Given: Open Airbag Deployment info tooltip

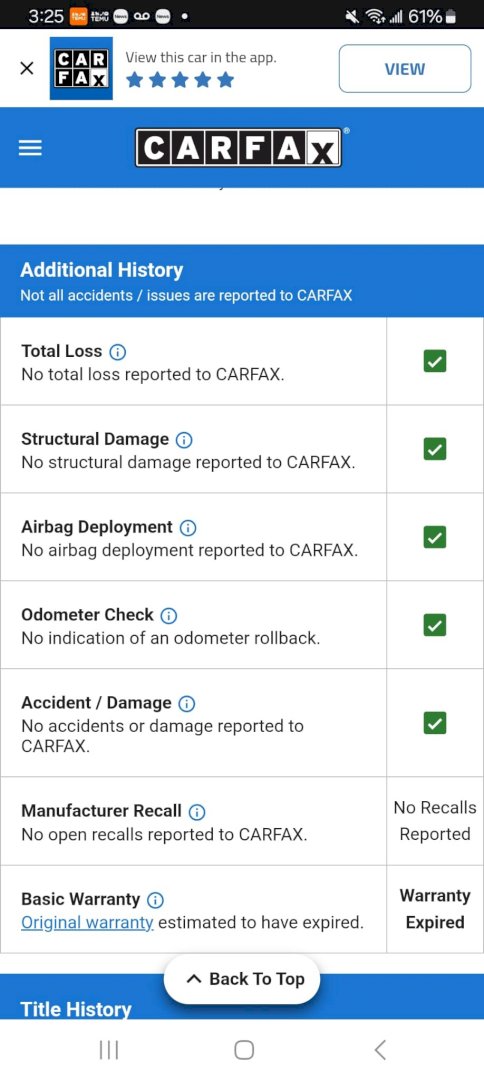Looking at the screenshot, I should pyautogui.click(x=188, y=528).
